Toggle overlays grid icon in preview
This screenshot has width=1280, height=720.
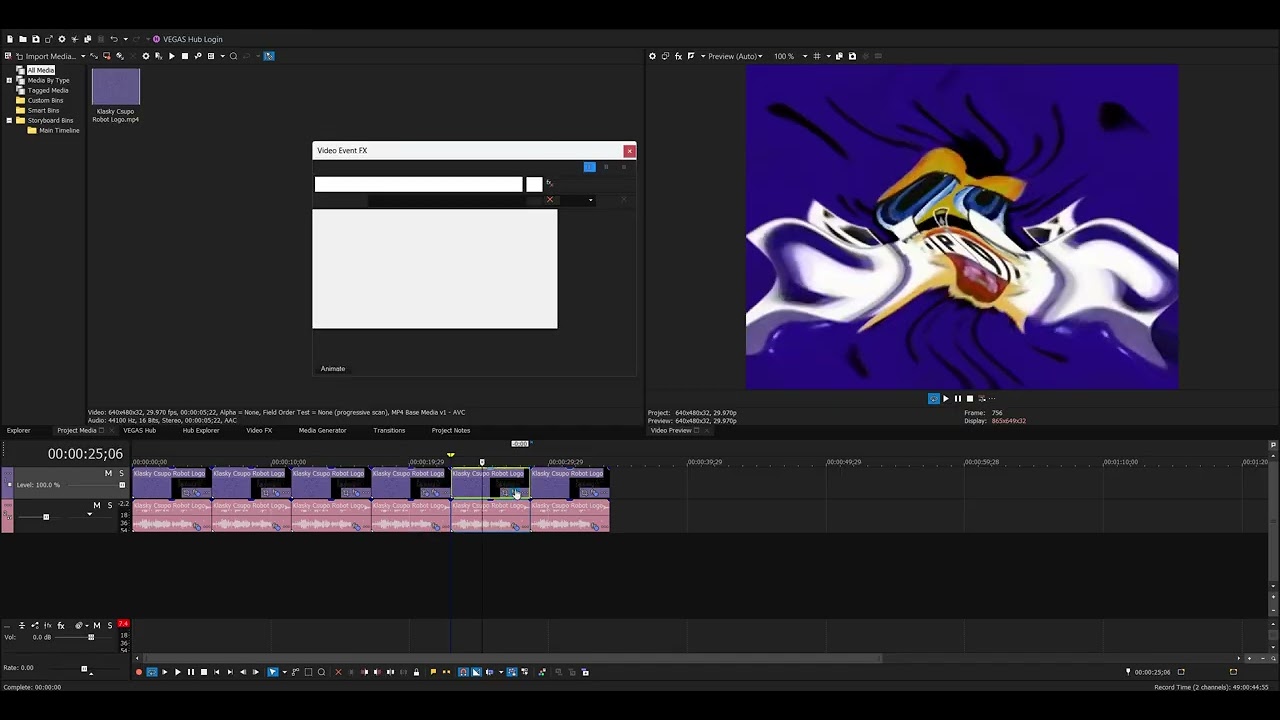(x=817, y=56)
